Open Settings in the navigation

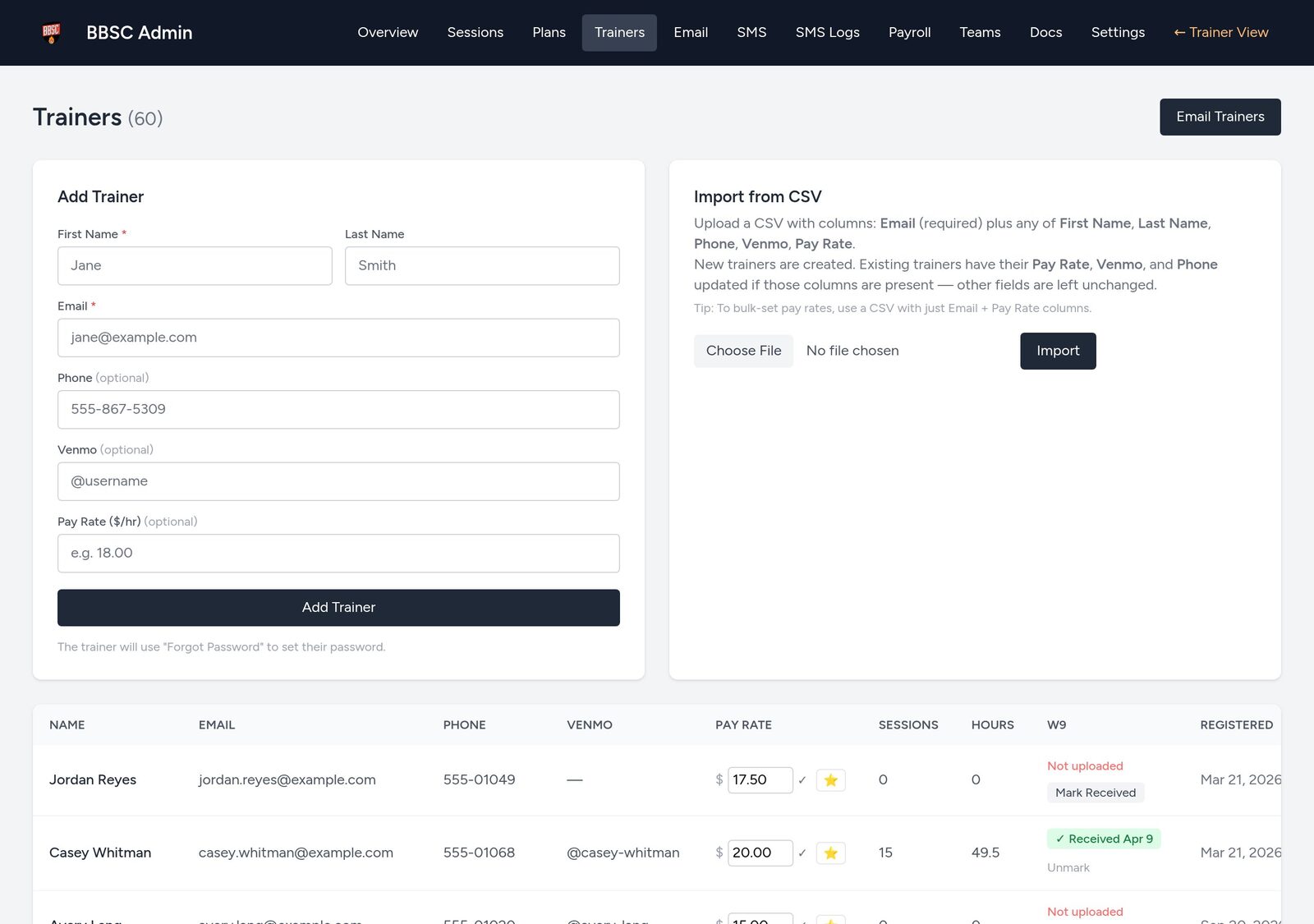tap(1118, 33)
